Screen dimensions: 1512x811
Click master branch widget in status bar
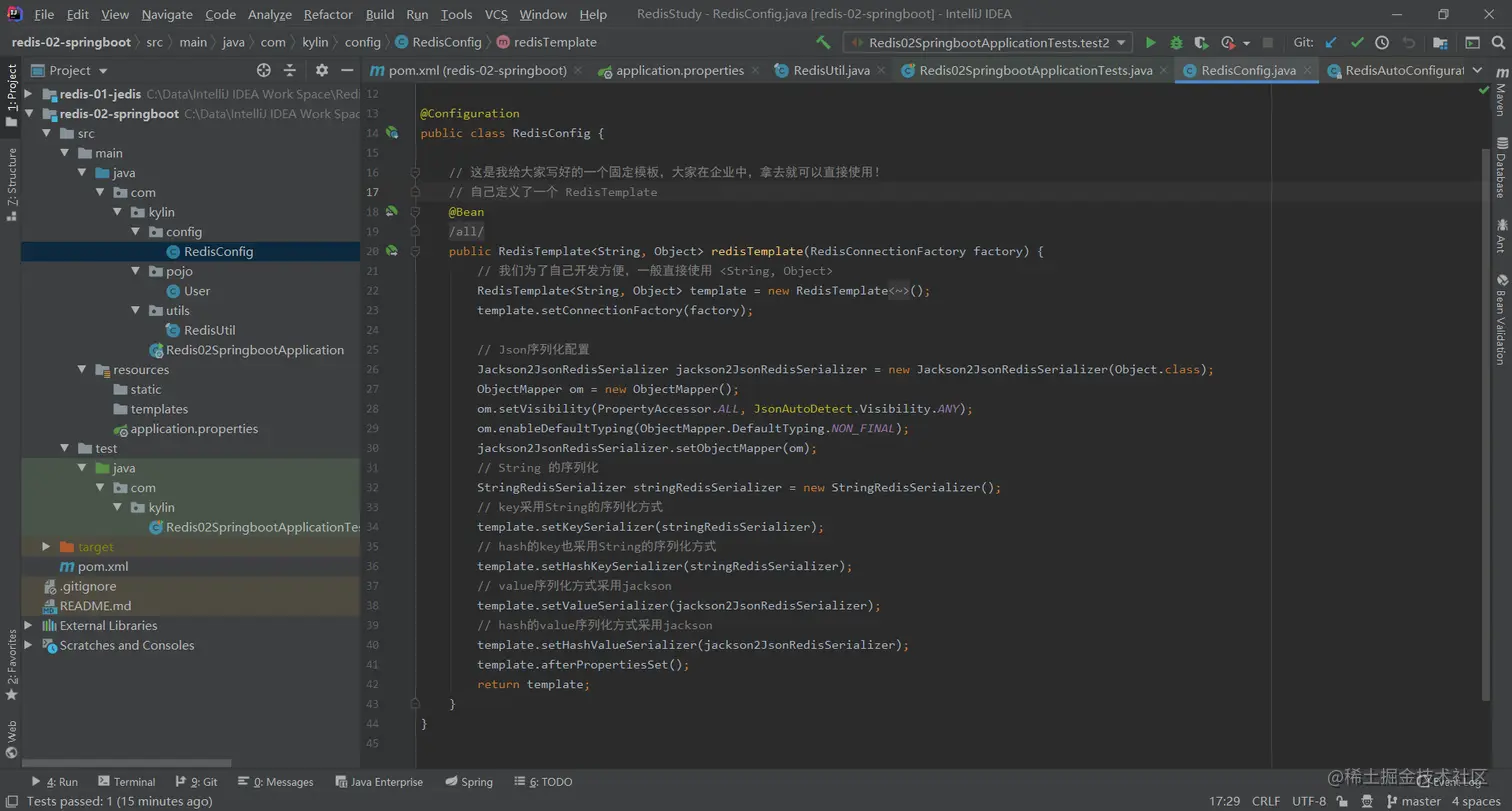[1412, 801]
